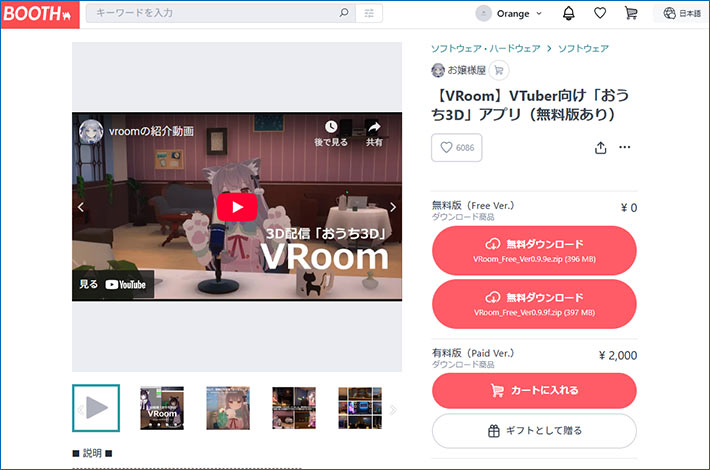Click the 説明 section heading

[92, 453]
